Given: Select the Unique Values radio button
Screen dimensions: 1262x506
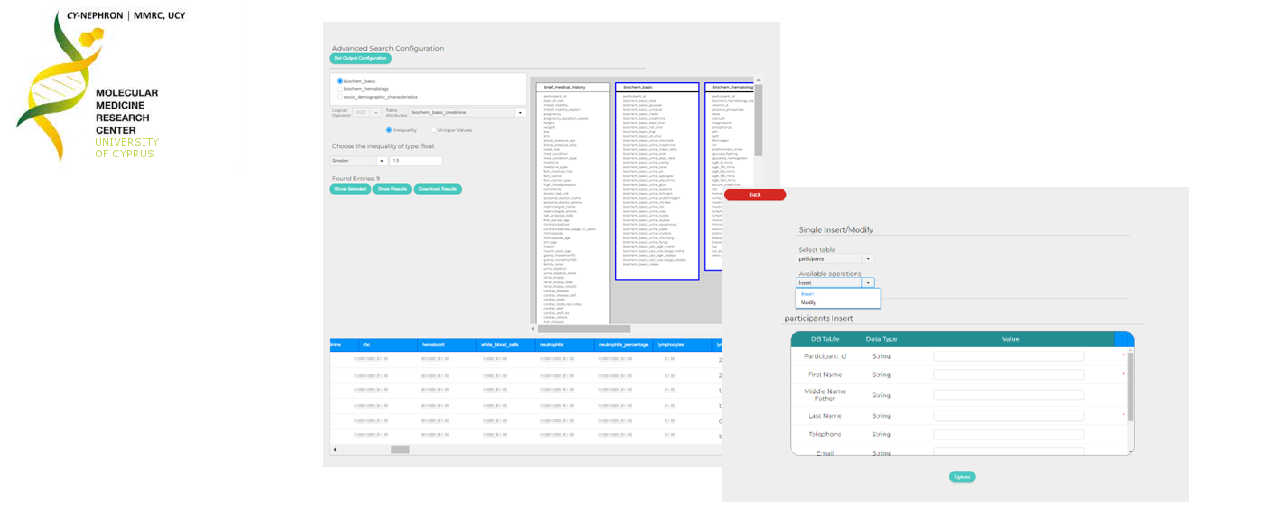Looking at the screenshot, I should pos(434,130).
